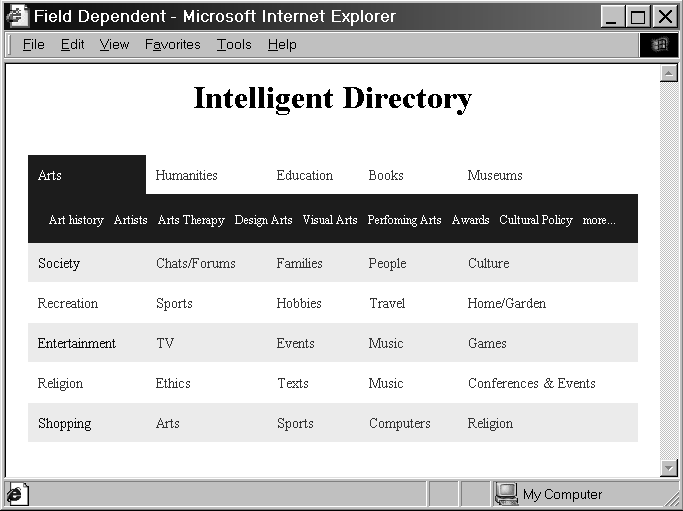Open the Art history subcategory link
Viewport: 683px width, 511px height.
pyautogui.click(x=76, y=220)
